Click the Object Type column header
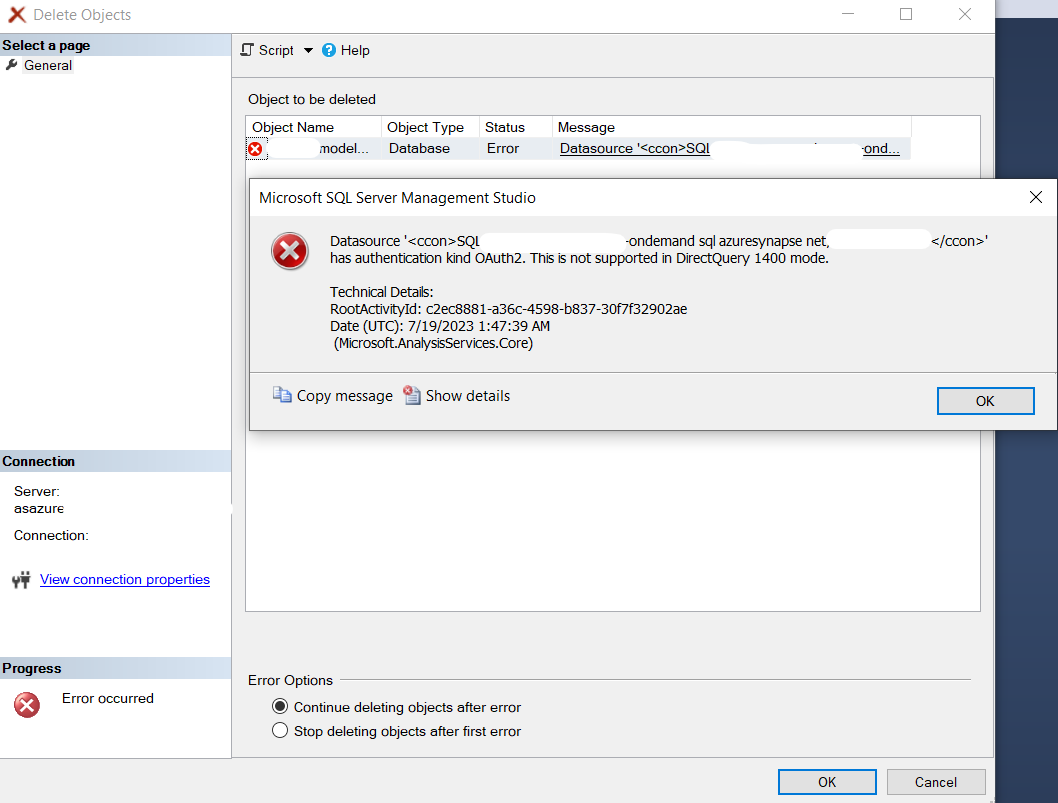The image size is (1058, 803). 430,128
